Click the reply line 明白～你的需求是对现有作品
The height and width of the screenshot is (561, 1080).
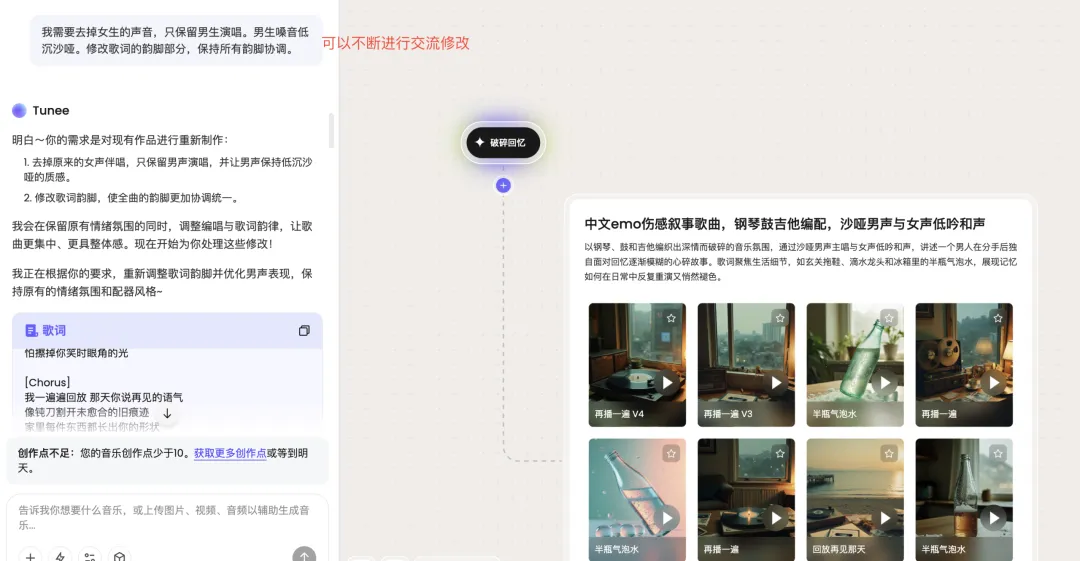coord(120,140)
